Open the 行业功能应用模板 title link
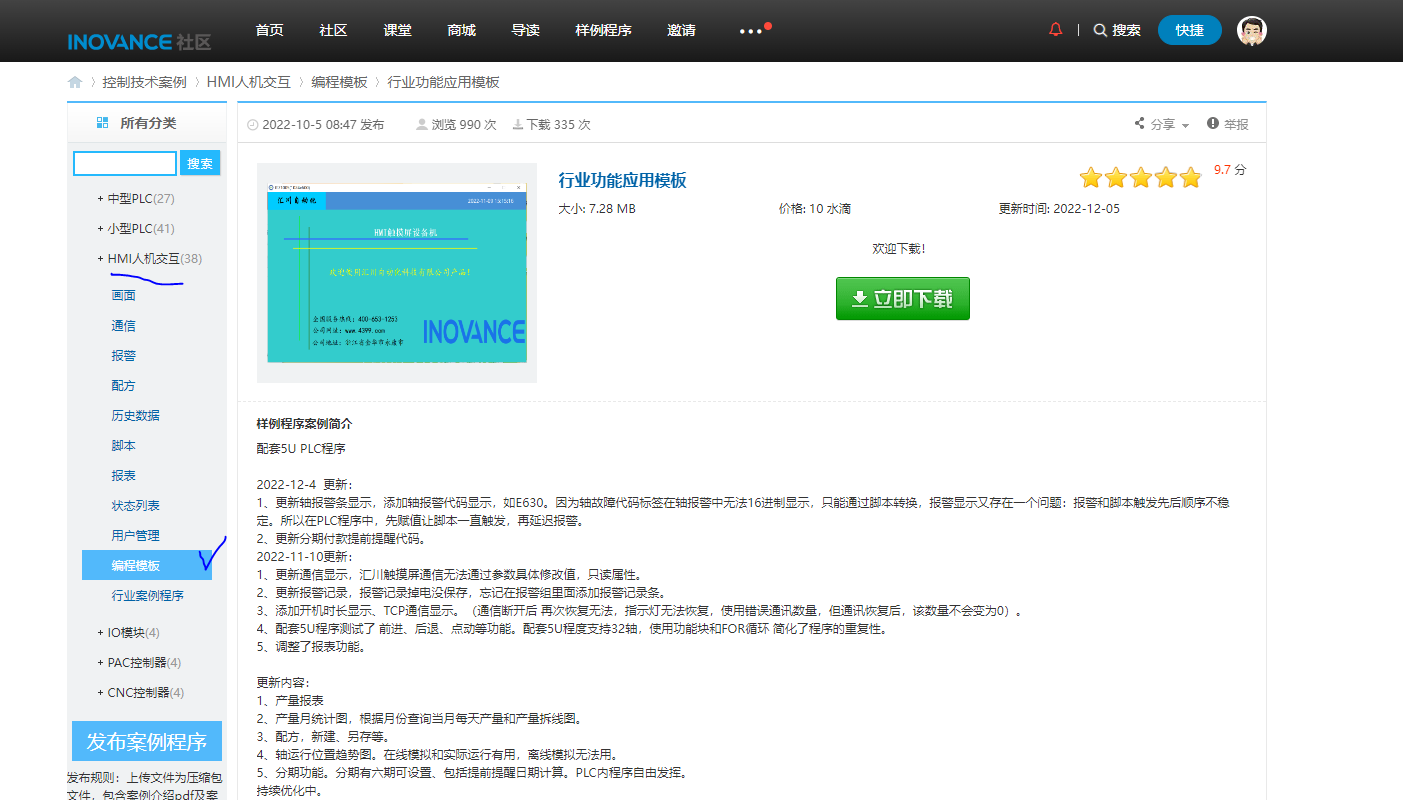The image size is (1403, 800). (x=622, y=180)
